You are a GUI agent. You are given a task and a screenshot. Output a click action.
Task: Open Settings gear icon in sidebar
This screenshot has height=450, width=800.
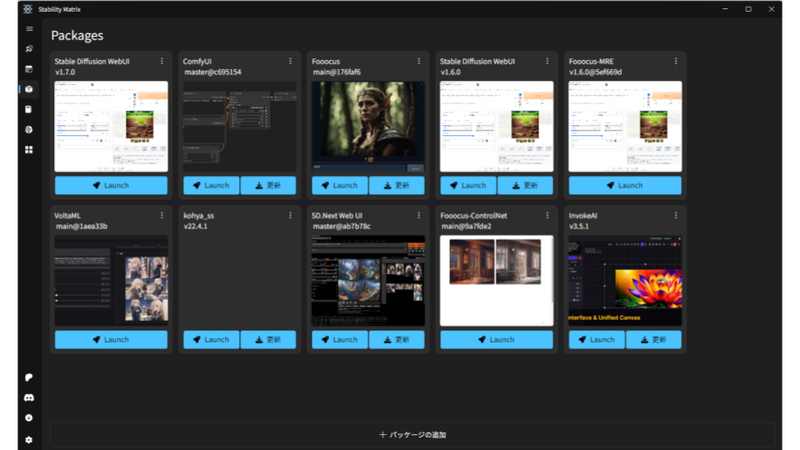click(x=29, y=440)
